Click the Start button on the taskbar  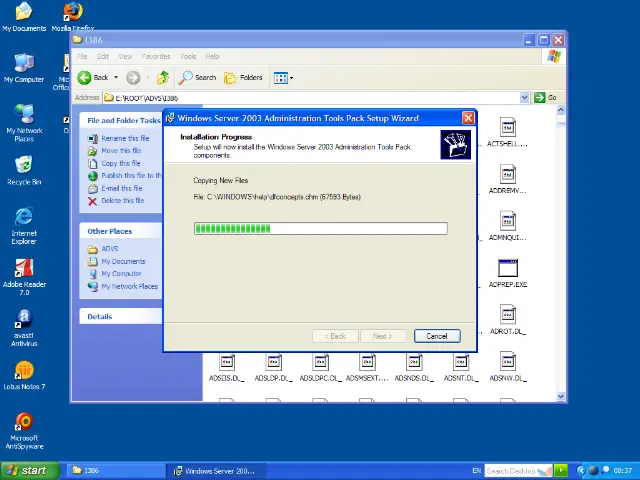[27, 470]
